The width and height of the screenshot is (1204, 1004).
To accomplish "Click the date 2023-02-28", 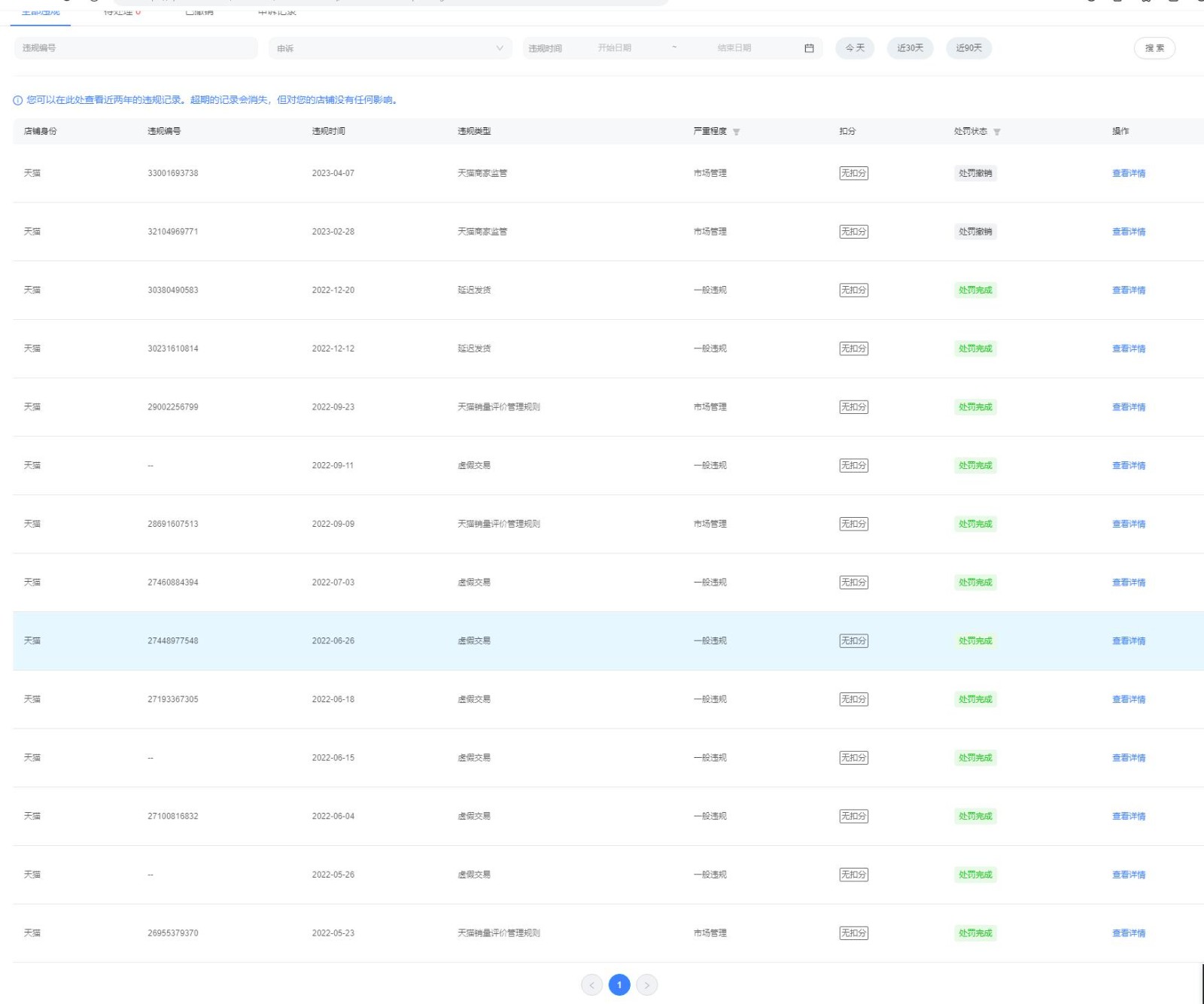I will click(x=333, y=232).
